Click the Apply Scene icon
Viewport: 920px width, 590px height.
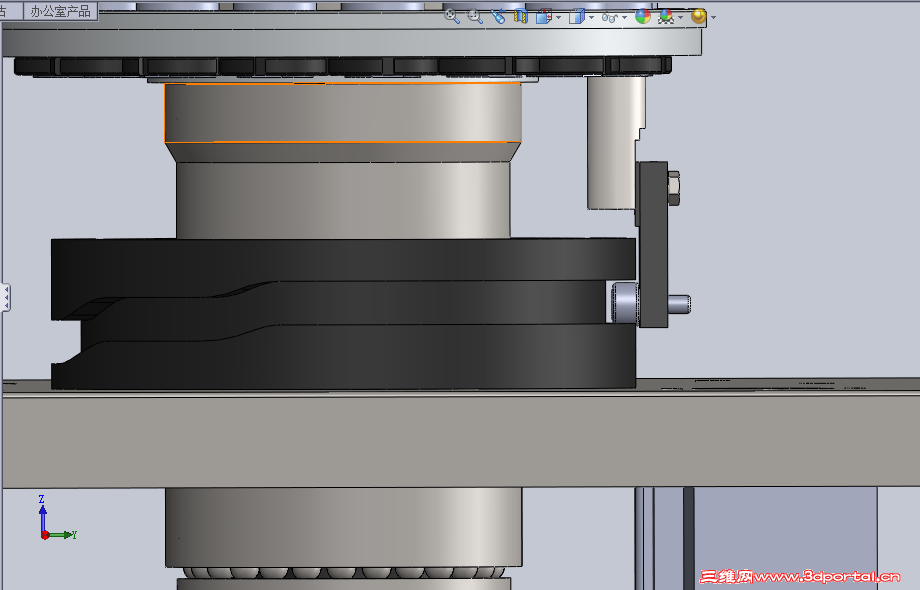coord(665,16)
